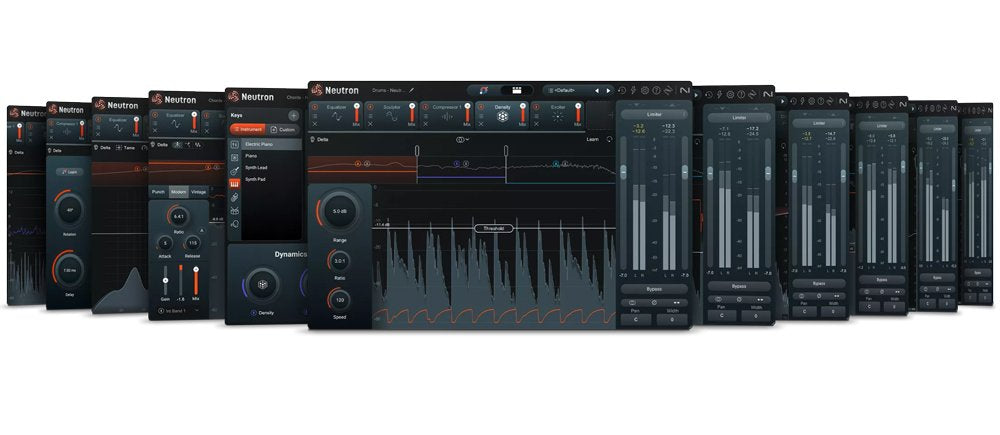
Task: Toggle the Instrument option in the Keys panel
Action: click(x=250, y=130)
